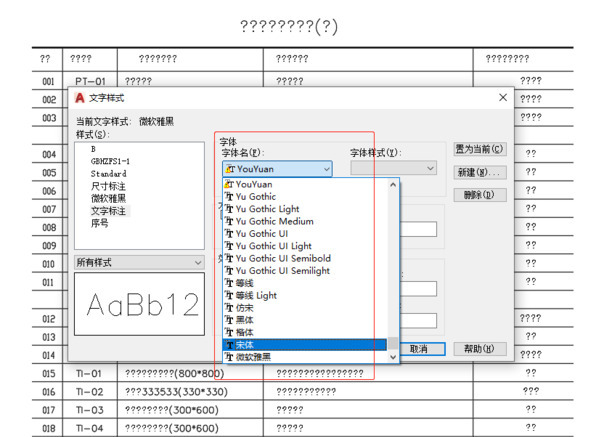Pick Yu Gothic Light font entry
Image resolution: width=612 pixels, height=437 pixels.
click(305, 209)
